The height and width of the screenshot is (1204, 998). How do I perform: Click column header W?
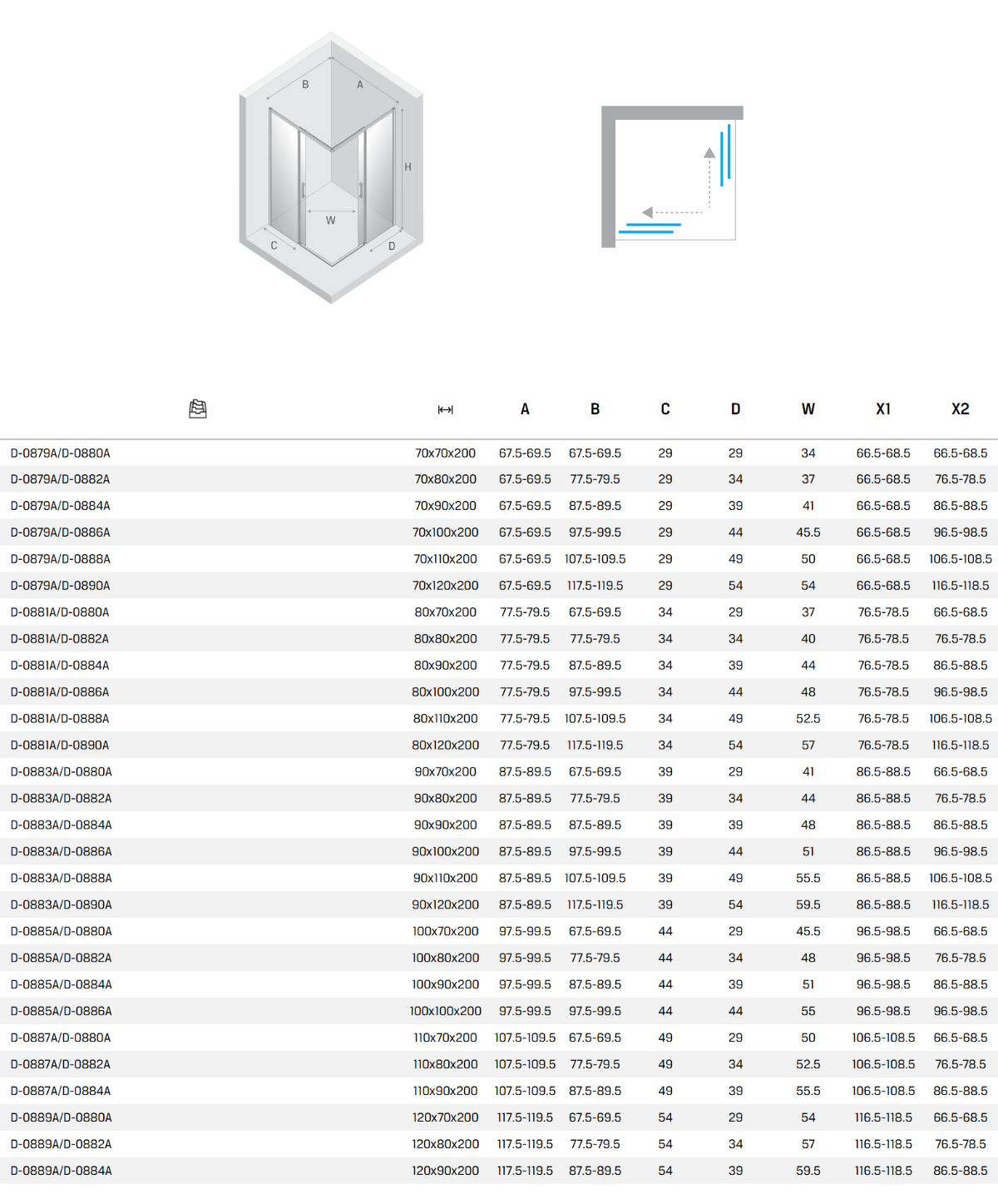coord(808,409)
